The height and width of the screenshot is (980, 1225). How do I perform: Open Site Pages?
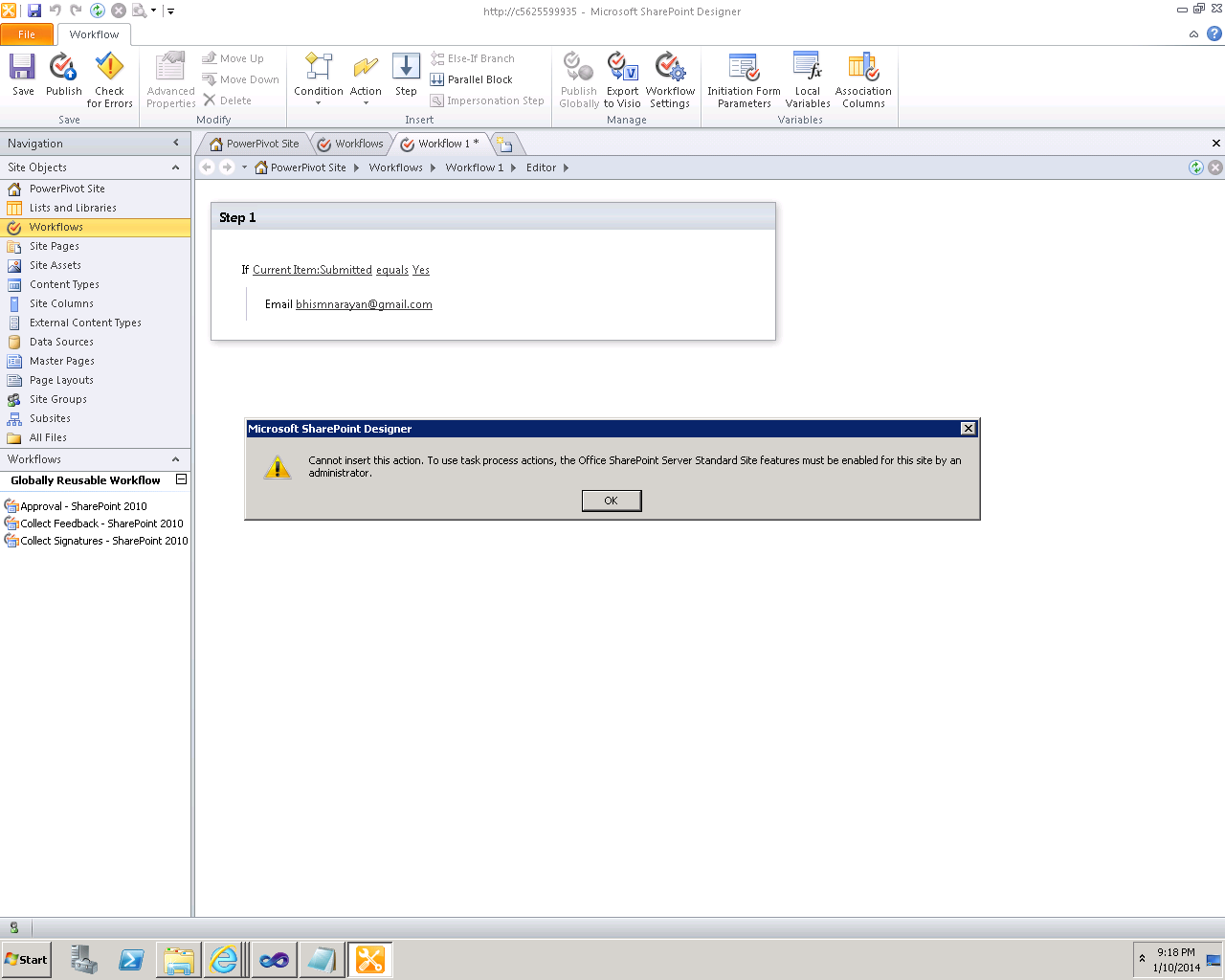coord(96,246)
